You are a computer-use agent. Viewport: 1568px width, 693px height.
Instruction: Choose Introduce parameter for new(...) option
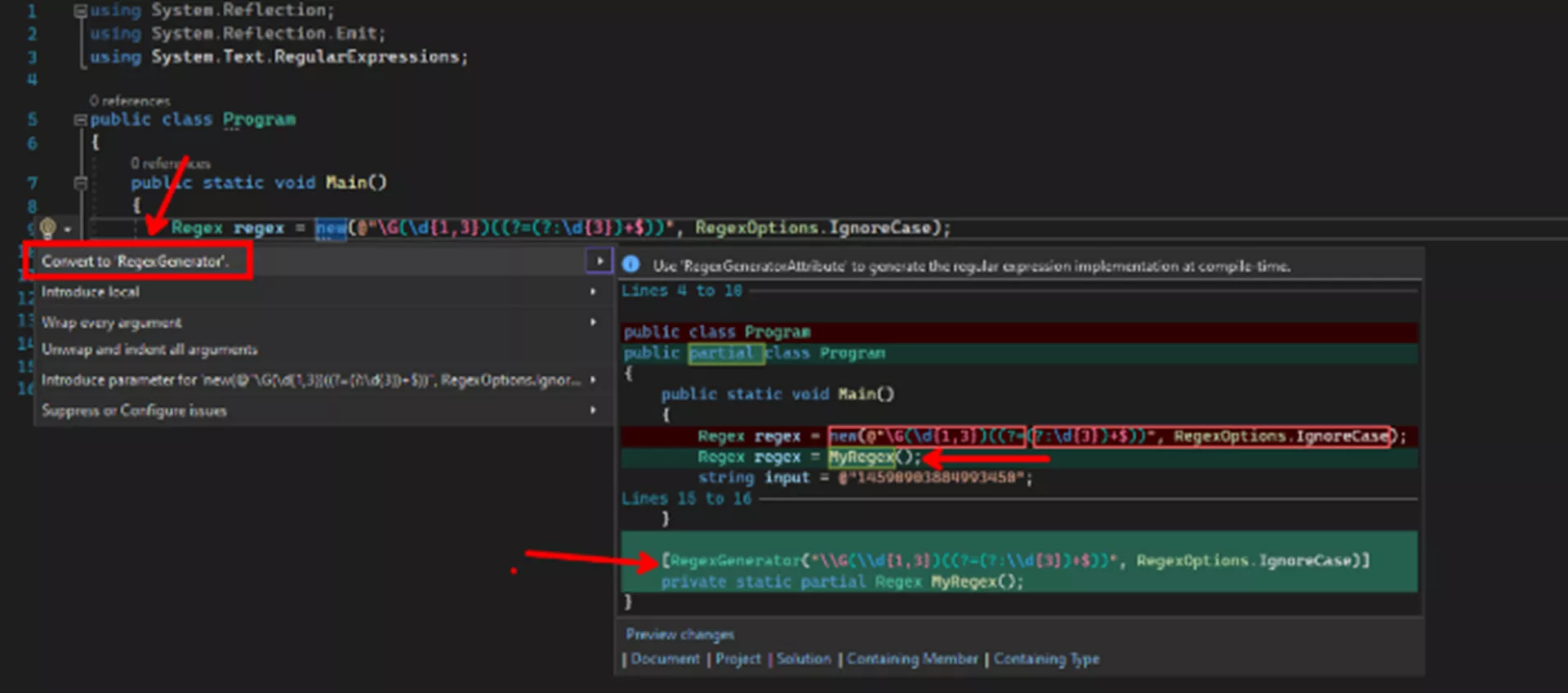click(311, 380)
